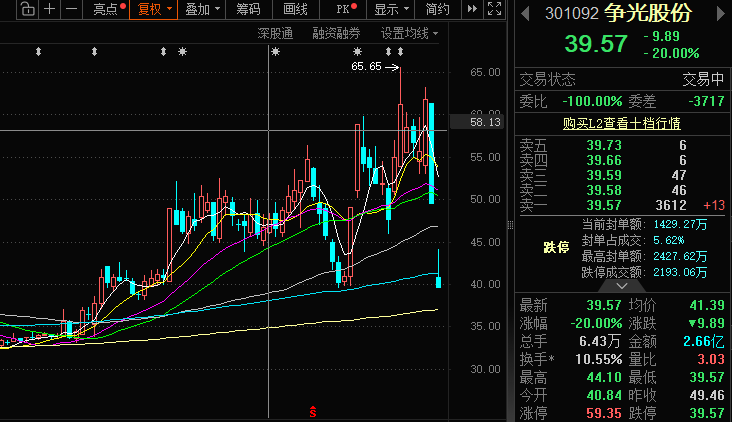Expand the down chevron below 跌停成交额
This screenshot has height=422, width=732.
(x=622, y=286)
